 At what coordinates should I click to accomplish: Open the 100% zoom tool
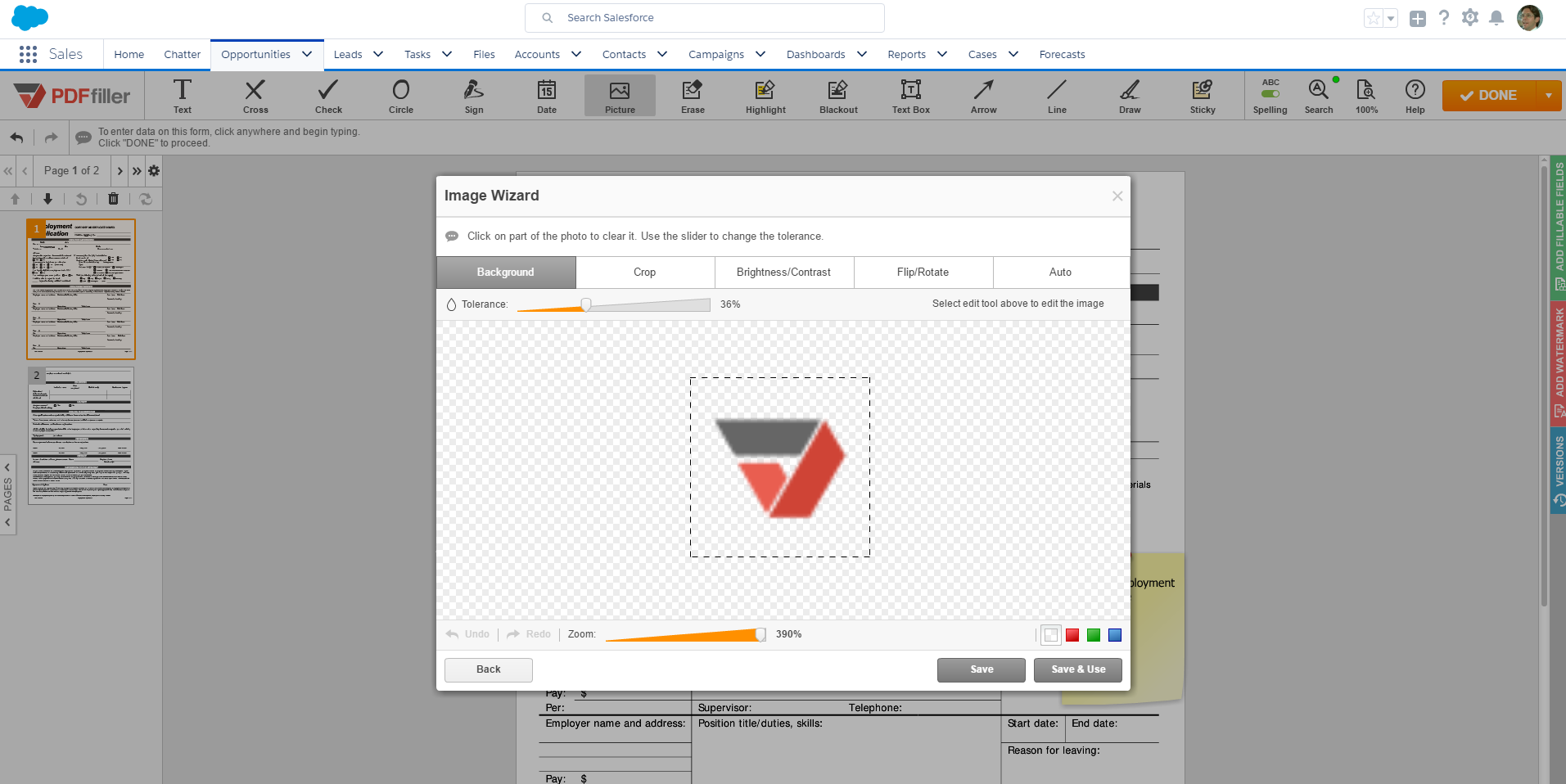click(1366, 95)
